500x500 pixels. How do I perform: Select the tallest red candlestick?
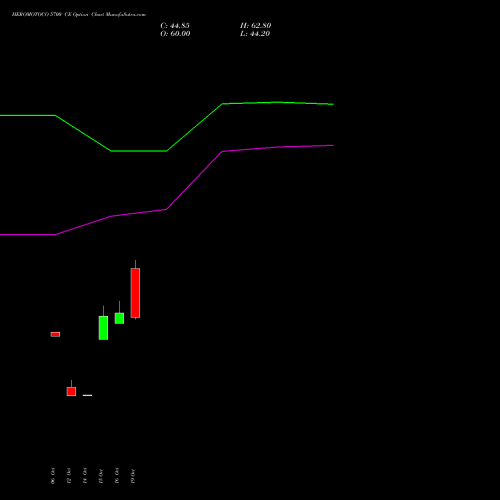tap(135, 293)
